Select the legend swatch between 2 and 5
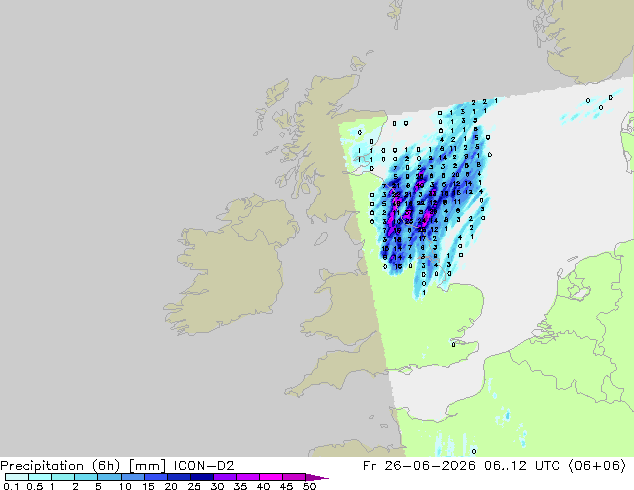Screen dimensions: 634x490 point(86,477)
